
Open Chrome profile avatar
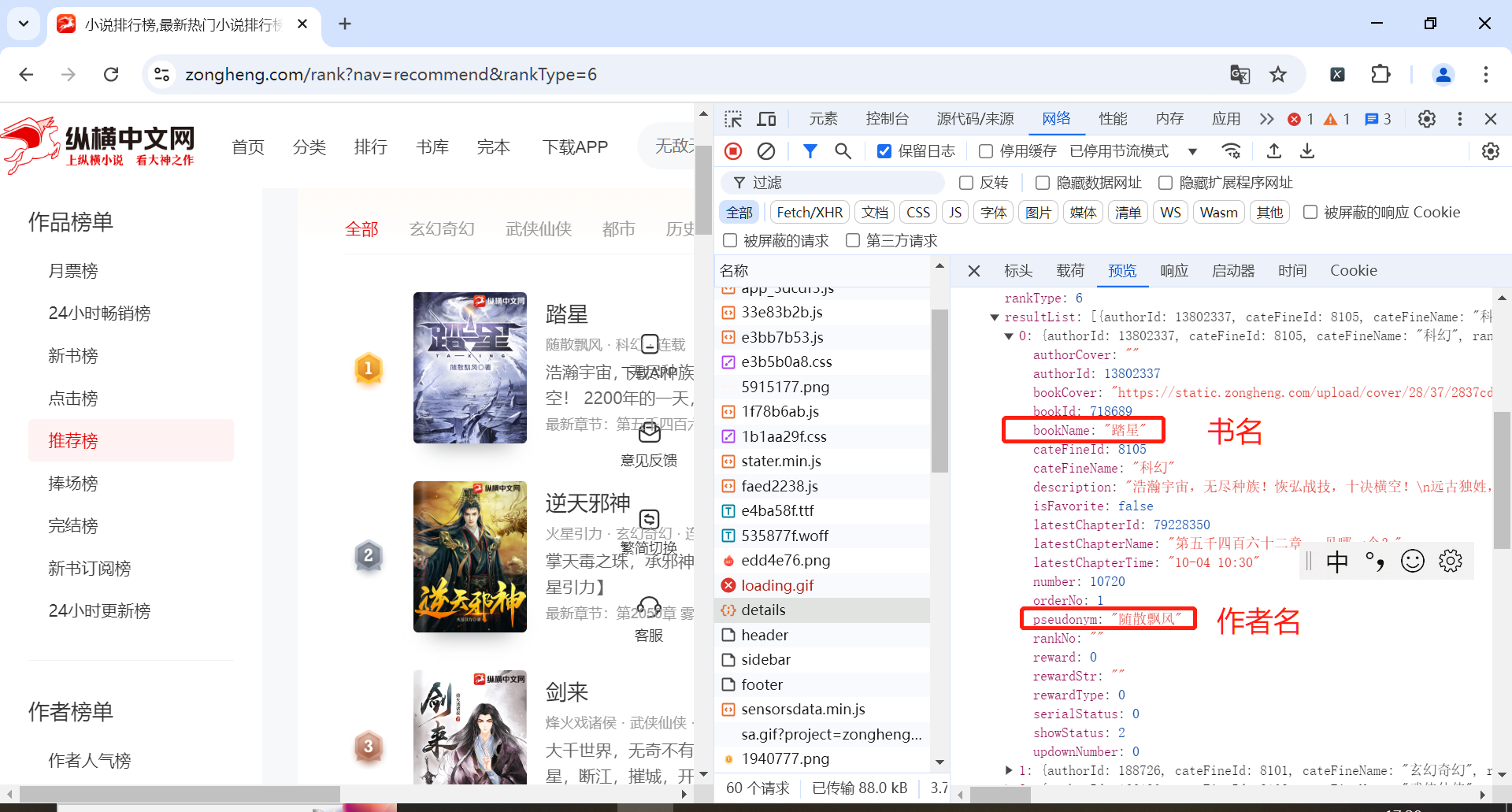click(1443, 74)
